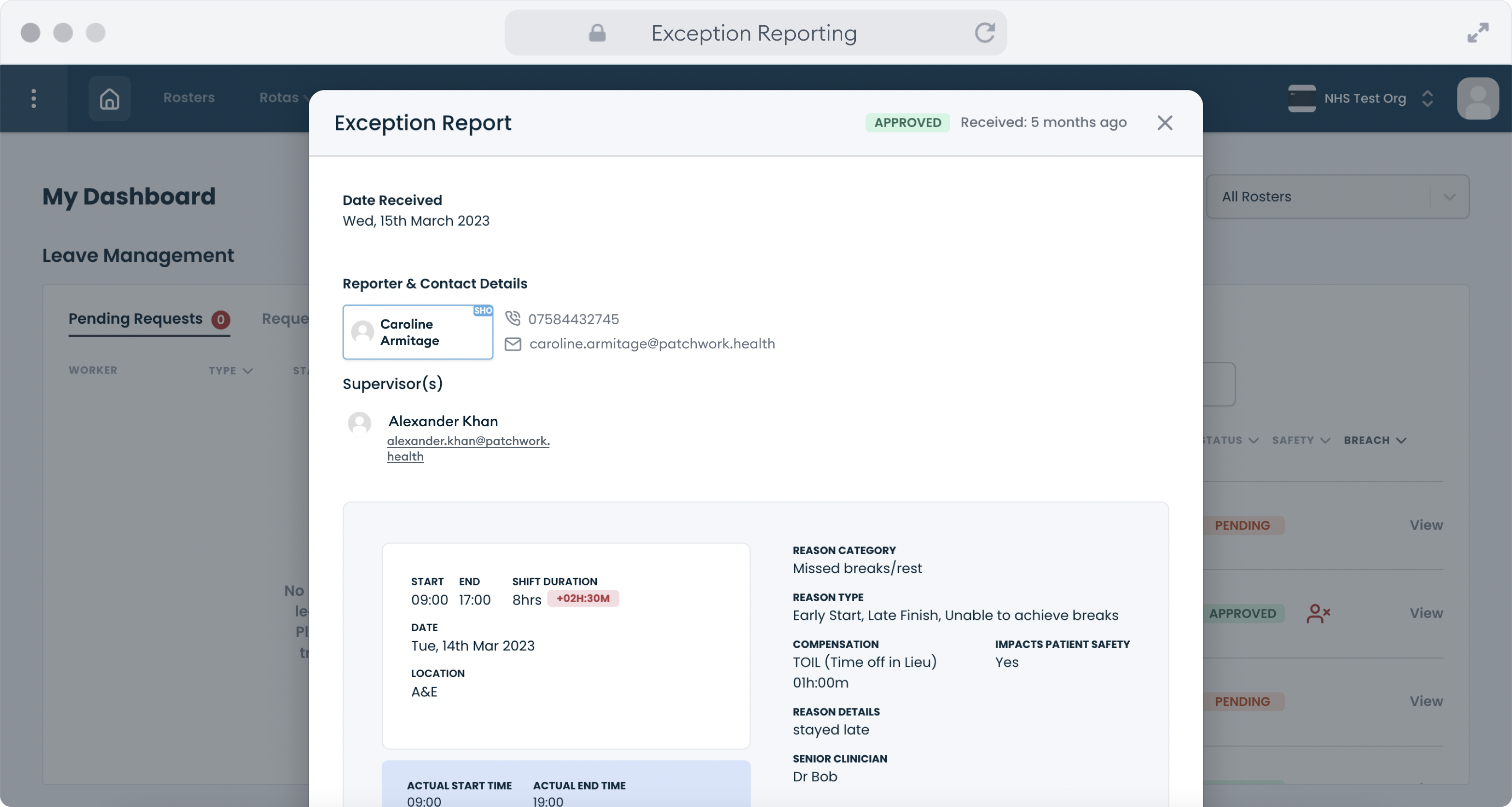Click the Pending Requests count badge

[221, 319]
